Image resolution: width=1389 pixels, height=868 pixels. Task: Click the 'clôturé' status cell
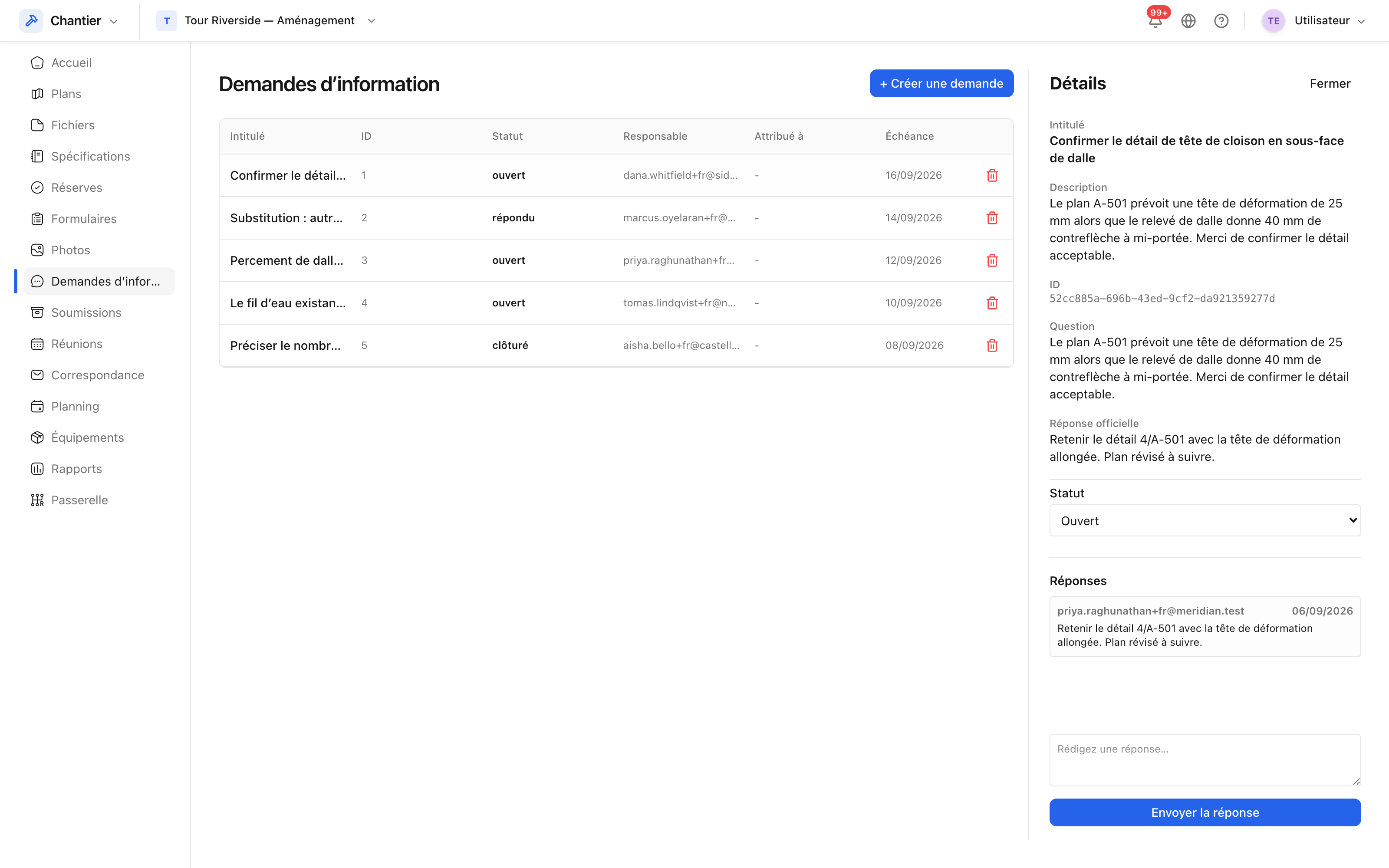[510, 345]
